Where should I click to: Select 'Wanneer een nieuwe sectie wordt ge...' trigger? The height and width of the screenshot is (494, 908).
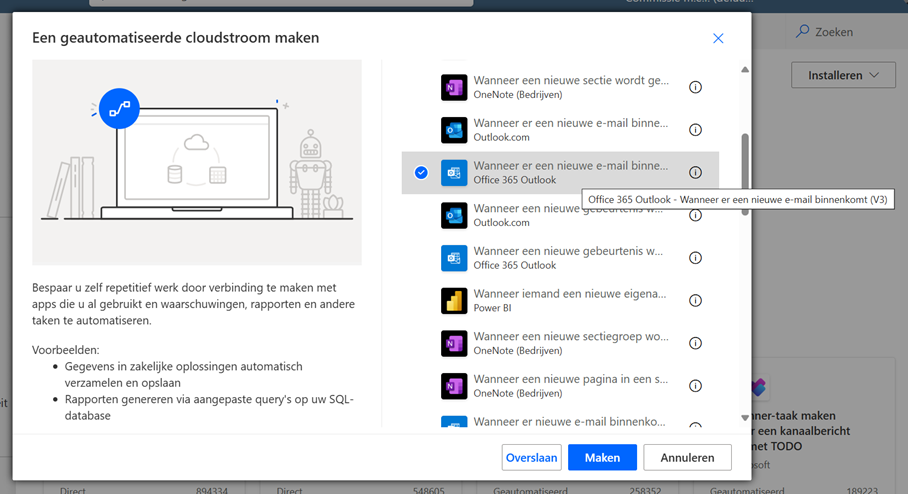pyautogui.click(x=561, y=87)
